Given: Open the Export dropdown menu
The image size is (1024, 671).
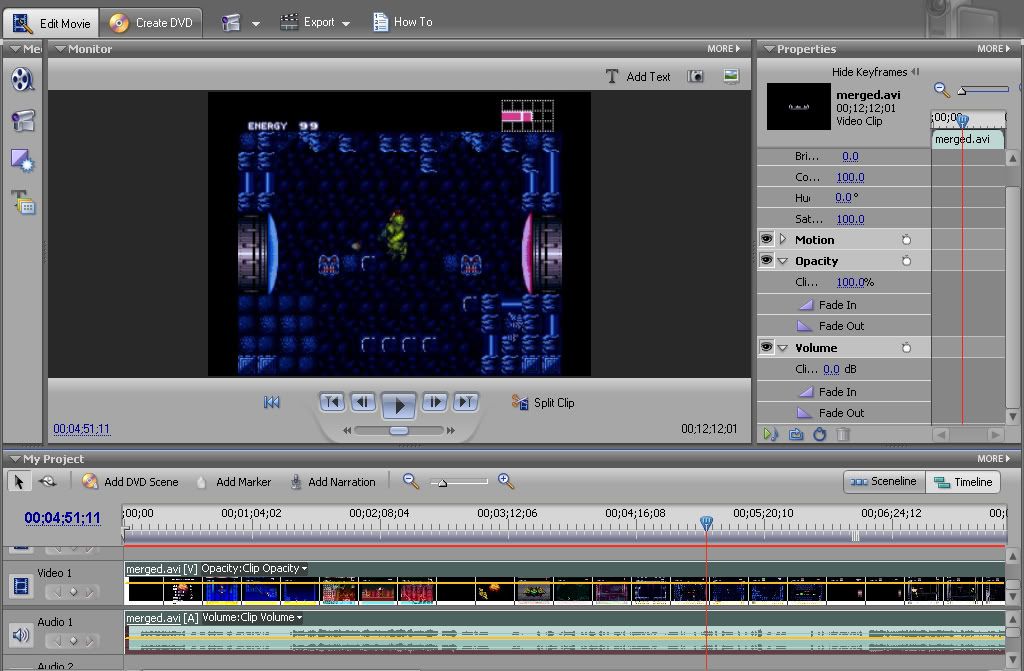Looking at the screenshot, I should [315, 22].
